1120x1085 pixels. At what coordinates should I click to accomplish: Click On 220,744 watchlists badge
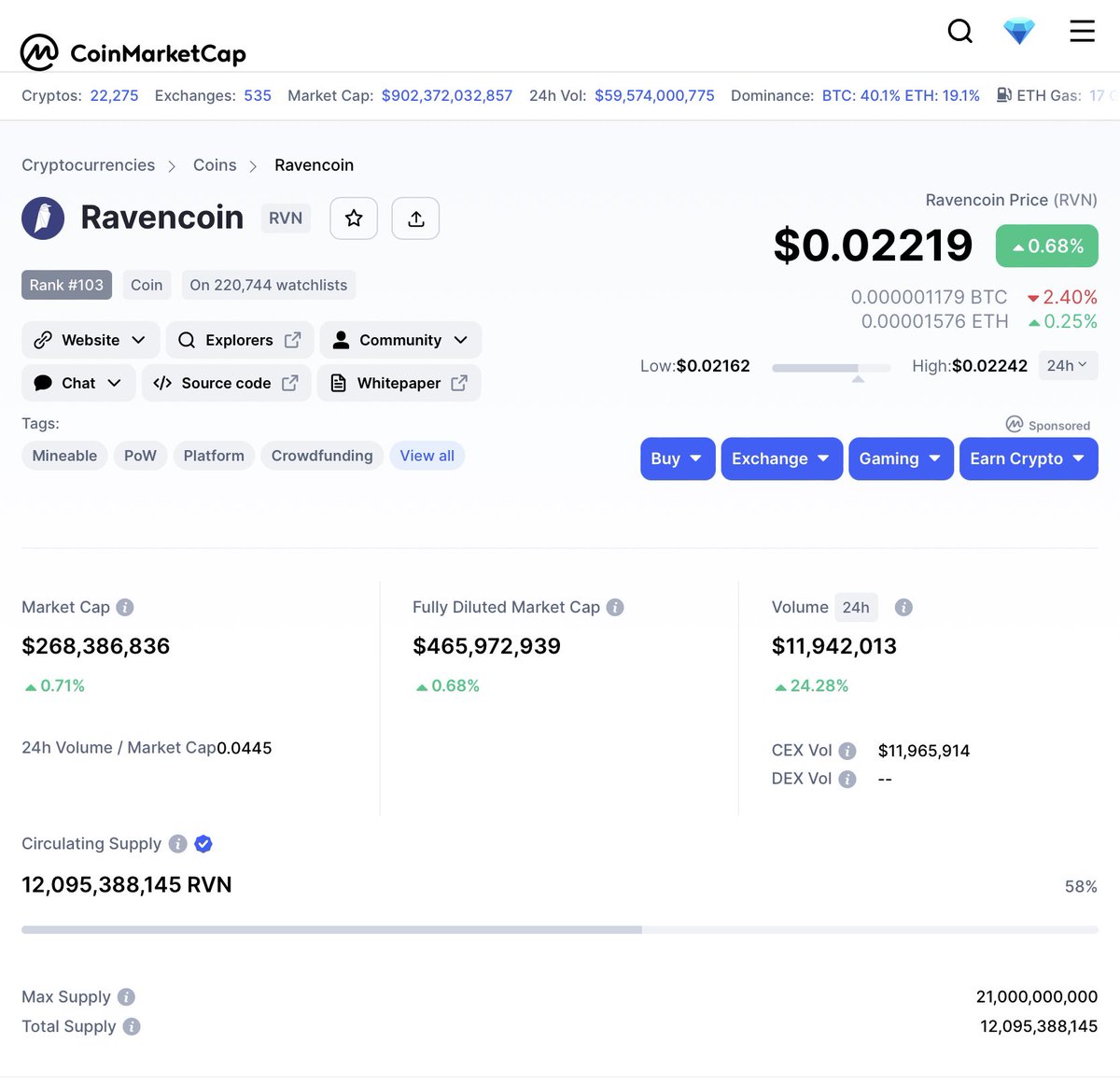(x=269, y=285)
